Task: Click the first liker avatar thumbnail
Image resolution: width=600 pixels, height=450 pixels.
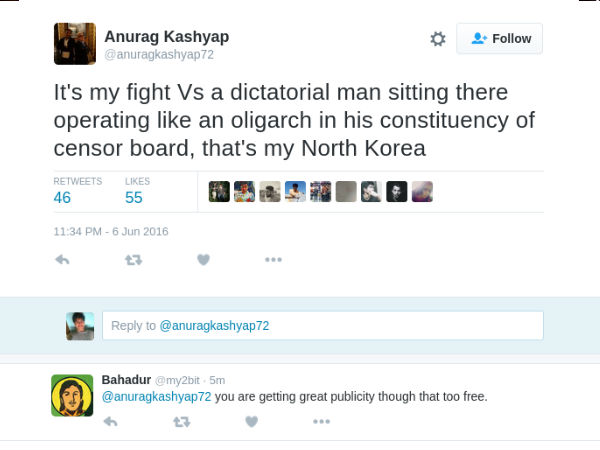Action: 219,191
